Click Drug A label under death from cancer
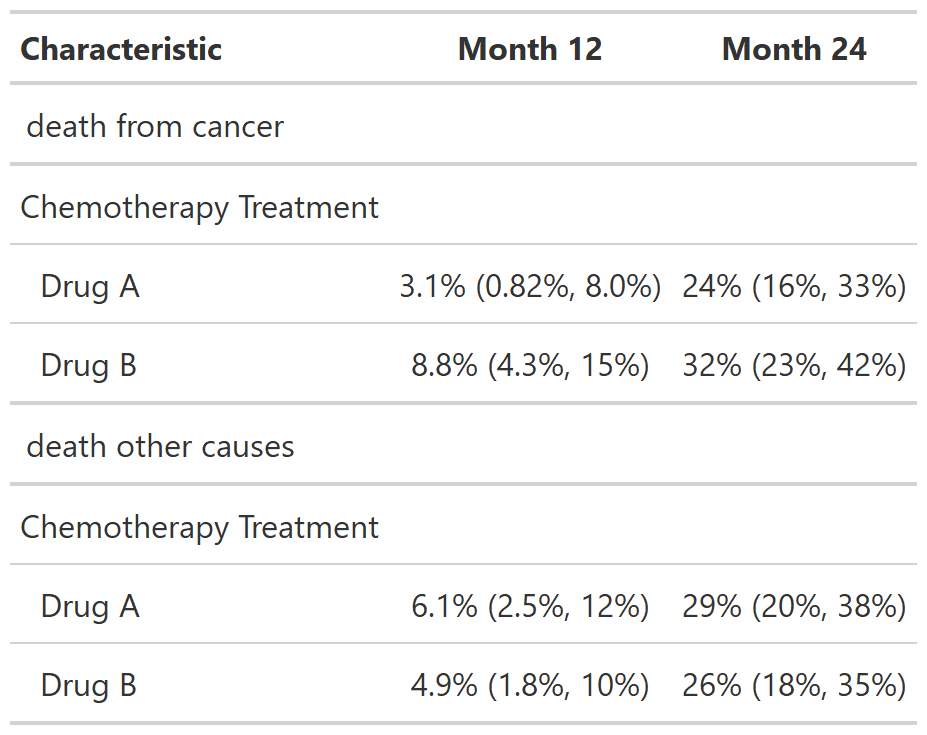The height and width of the screenshot is (735, 927). [90, 287]
